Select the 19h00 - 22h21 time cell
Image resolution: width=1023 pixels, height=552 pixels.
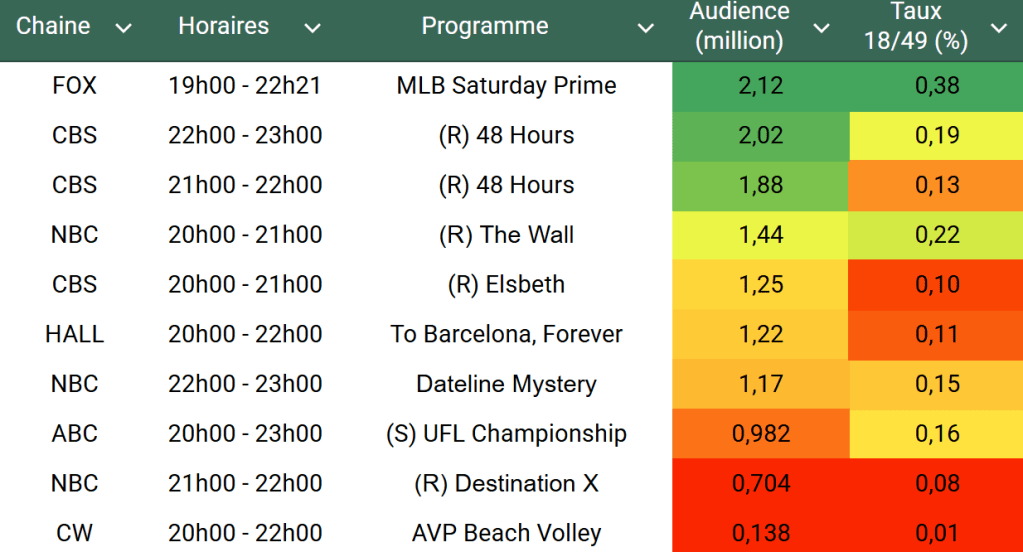(245, 86)
